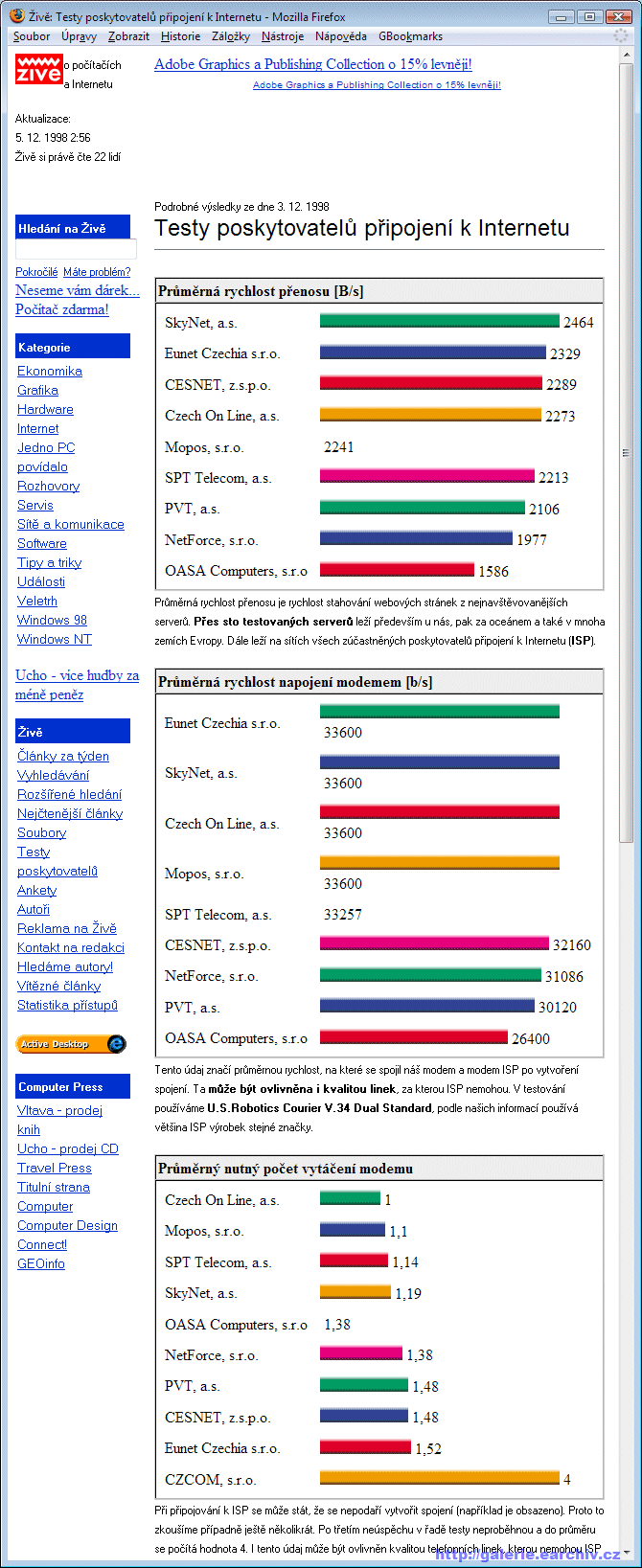
Task: Open the Hardware category
Action: click(45, 409)
